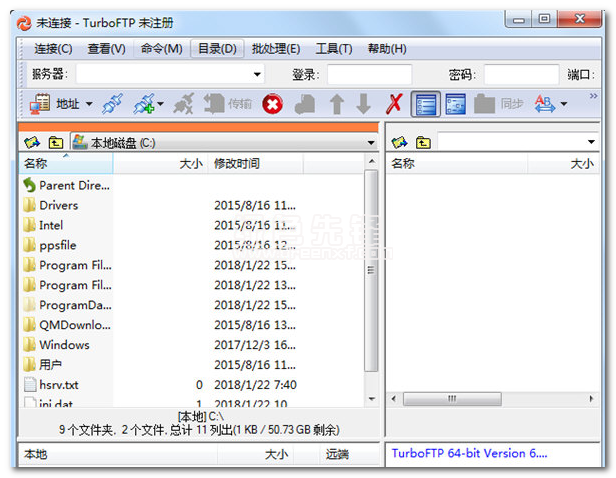
Task: Click the red X delete icon
Action: (x=394, y=104)
